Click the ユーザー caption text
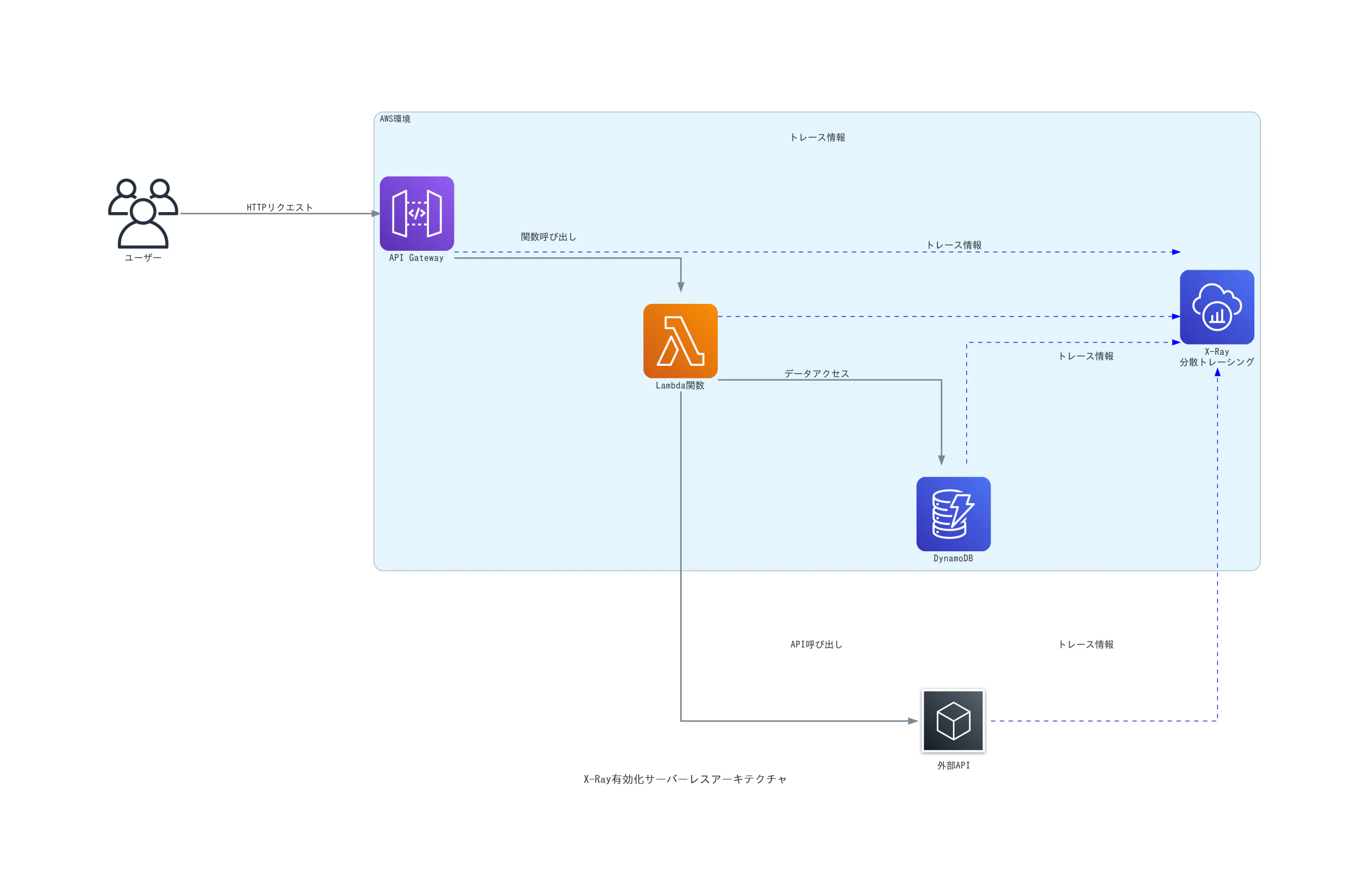The image size is (1372, 896). click(x=143, y=258)
